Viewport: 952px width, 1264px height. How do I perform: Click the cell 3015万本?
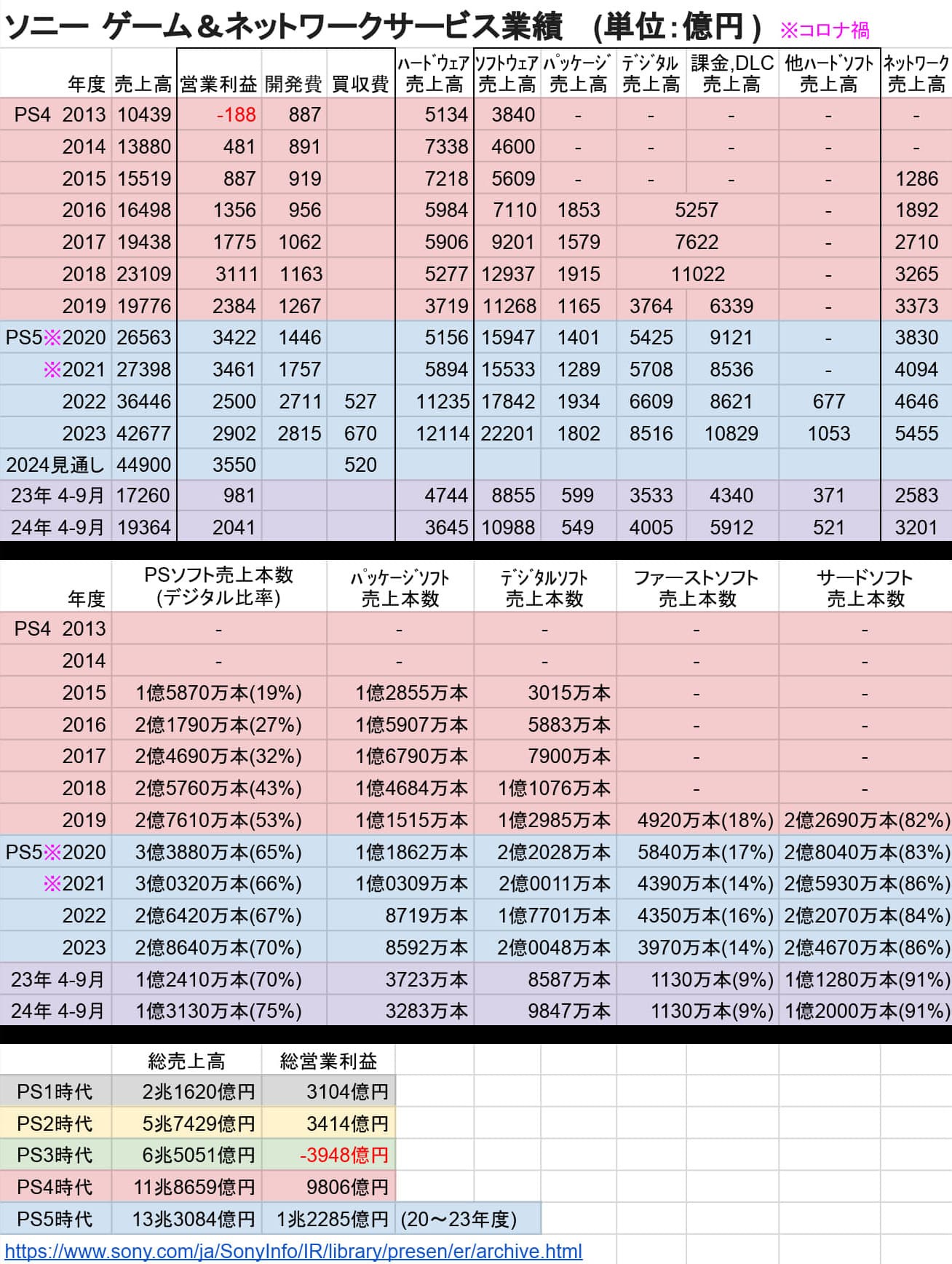(x=569, y=693)
